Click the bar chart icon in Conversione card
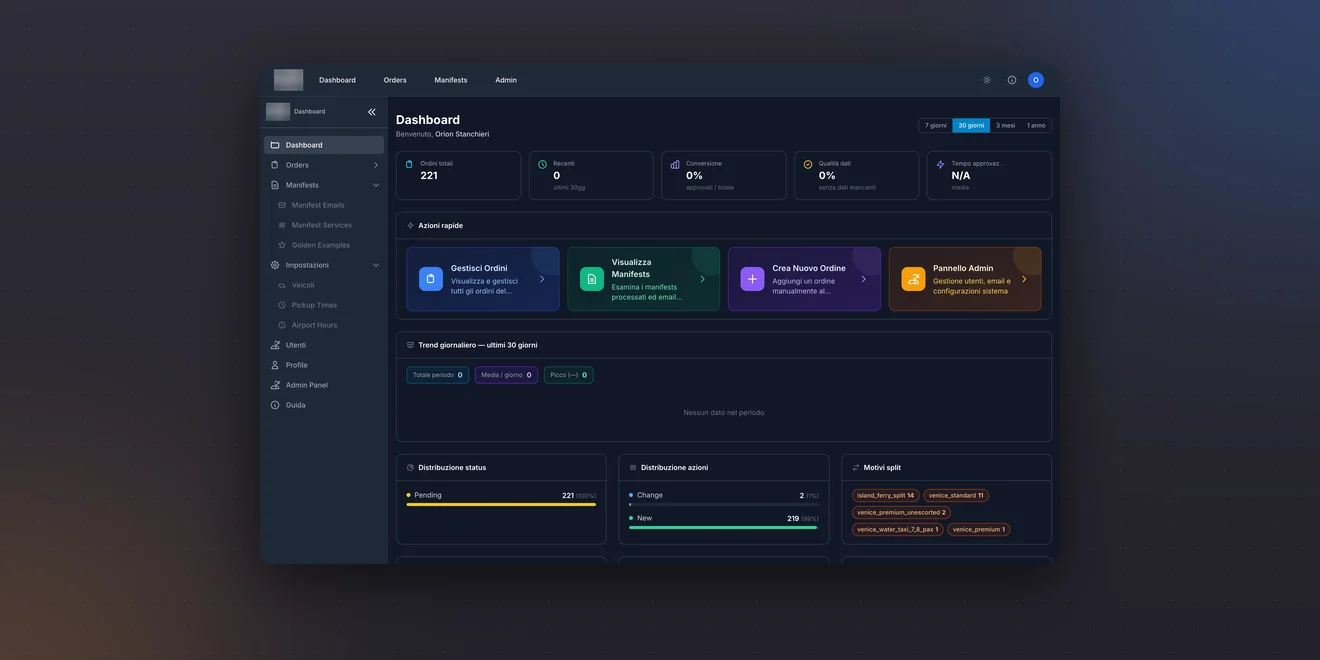This screenshot has width=1320, height=660. [x=675, y=164]
